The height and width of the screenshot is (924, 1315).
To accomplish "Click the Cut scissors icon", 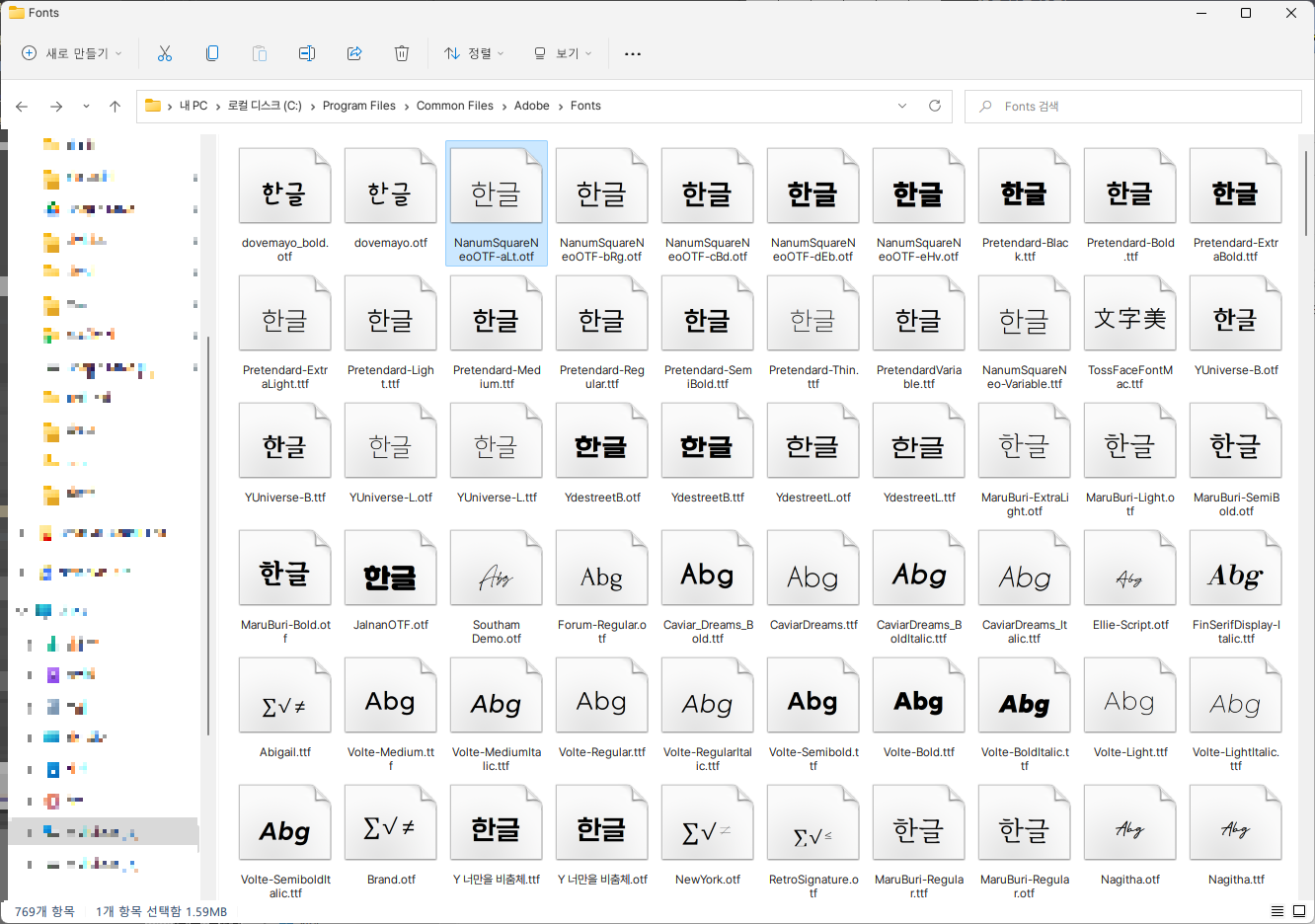I will tap(165, 53).
